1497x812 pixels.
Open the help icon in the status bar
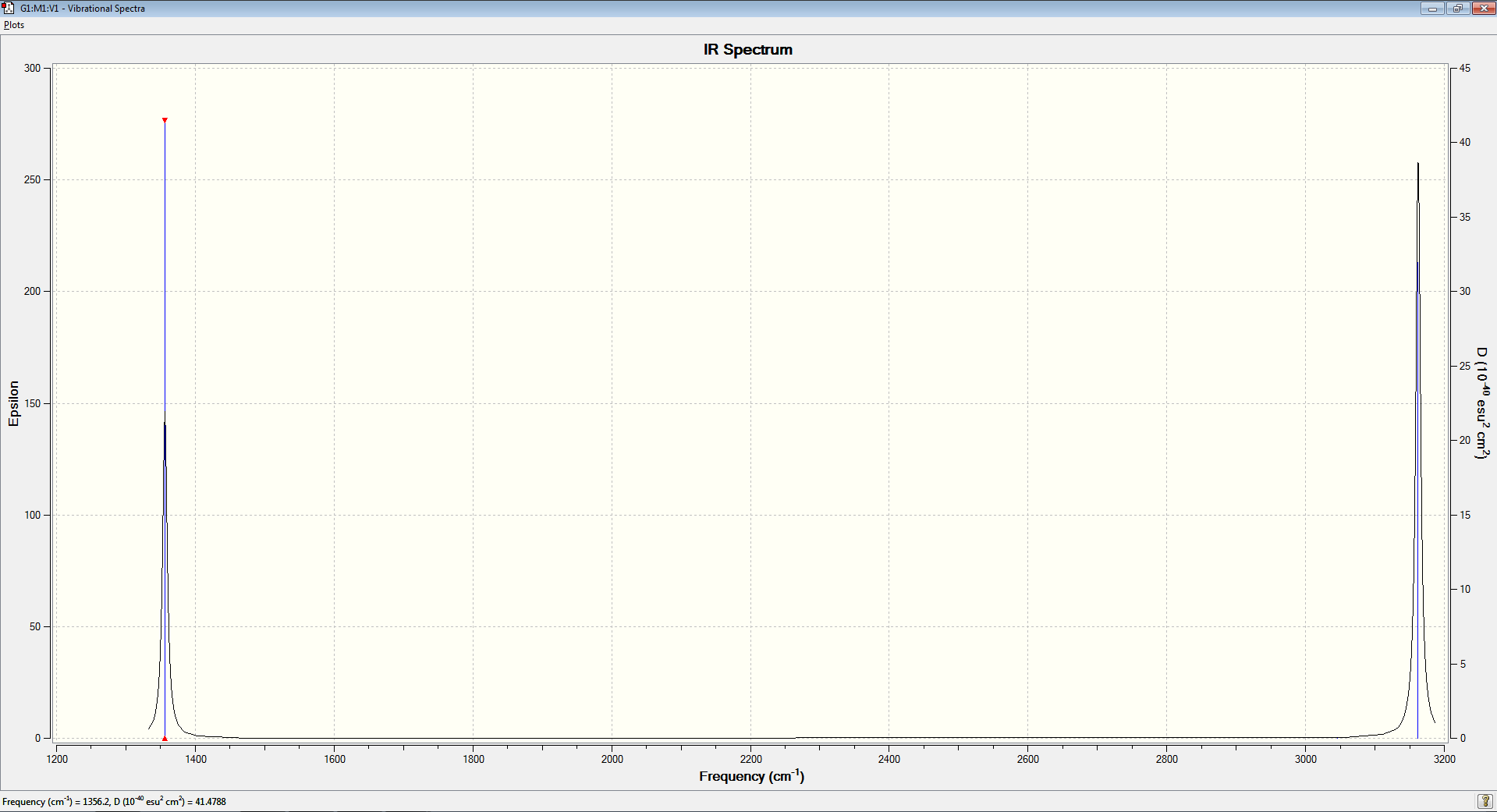(x=1485, y=801)
